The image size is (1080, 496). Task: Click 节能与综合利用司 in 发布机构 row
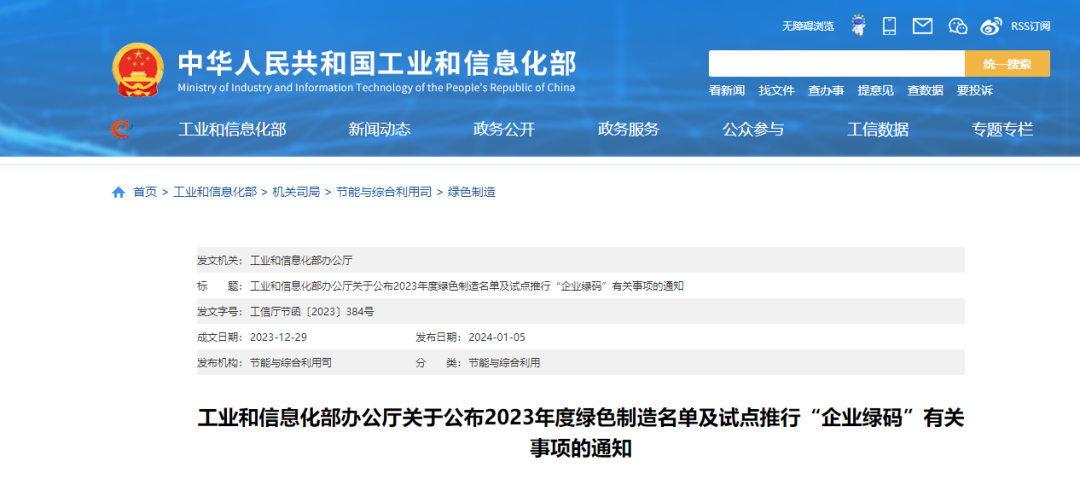pos(291,362)
